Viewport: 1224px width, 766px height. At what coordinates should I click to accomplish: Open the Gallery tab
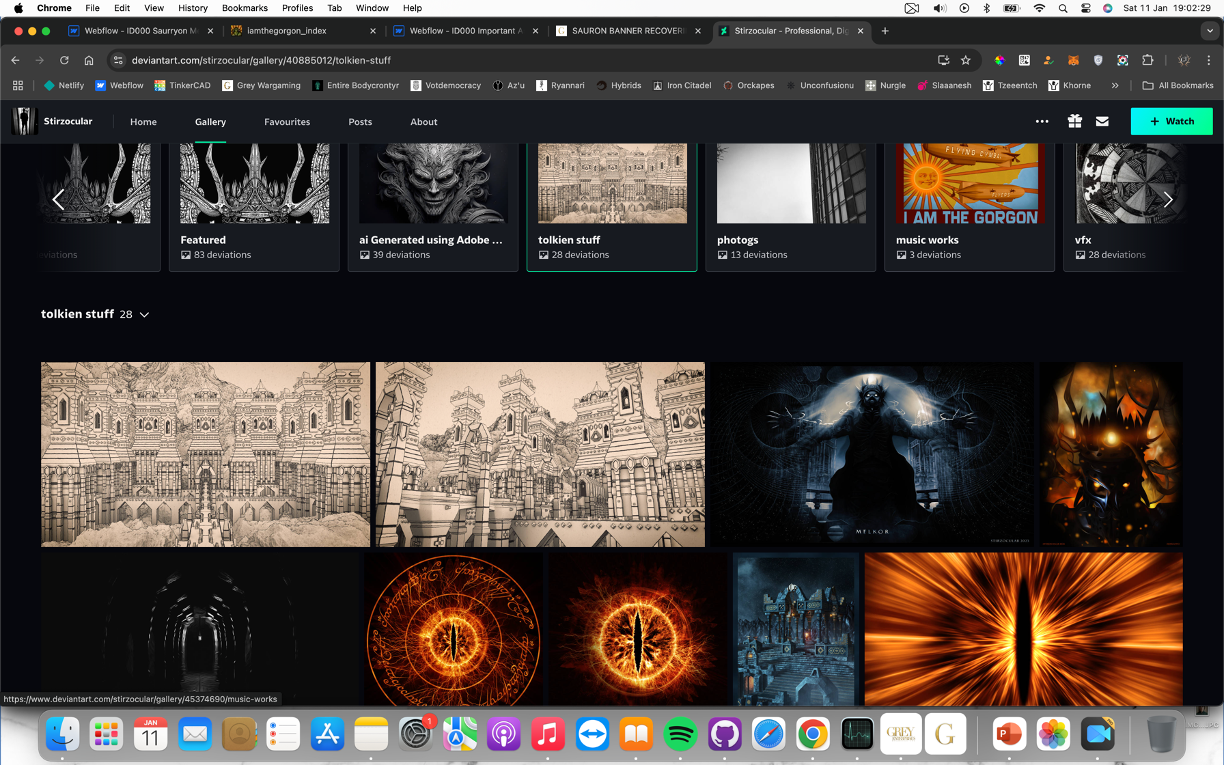coord(210,122)
